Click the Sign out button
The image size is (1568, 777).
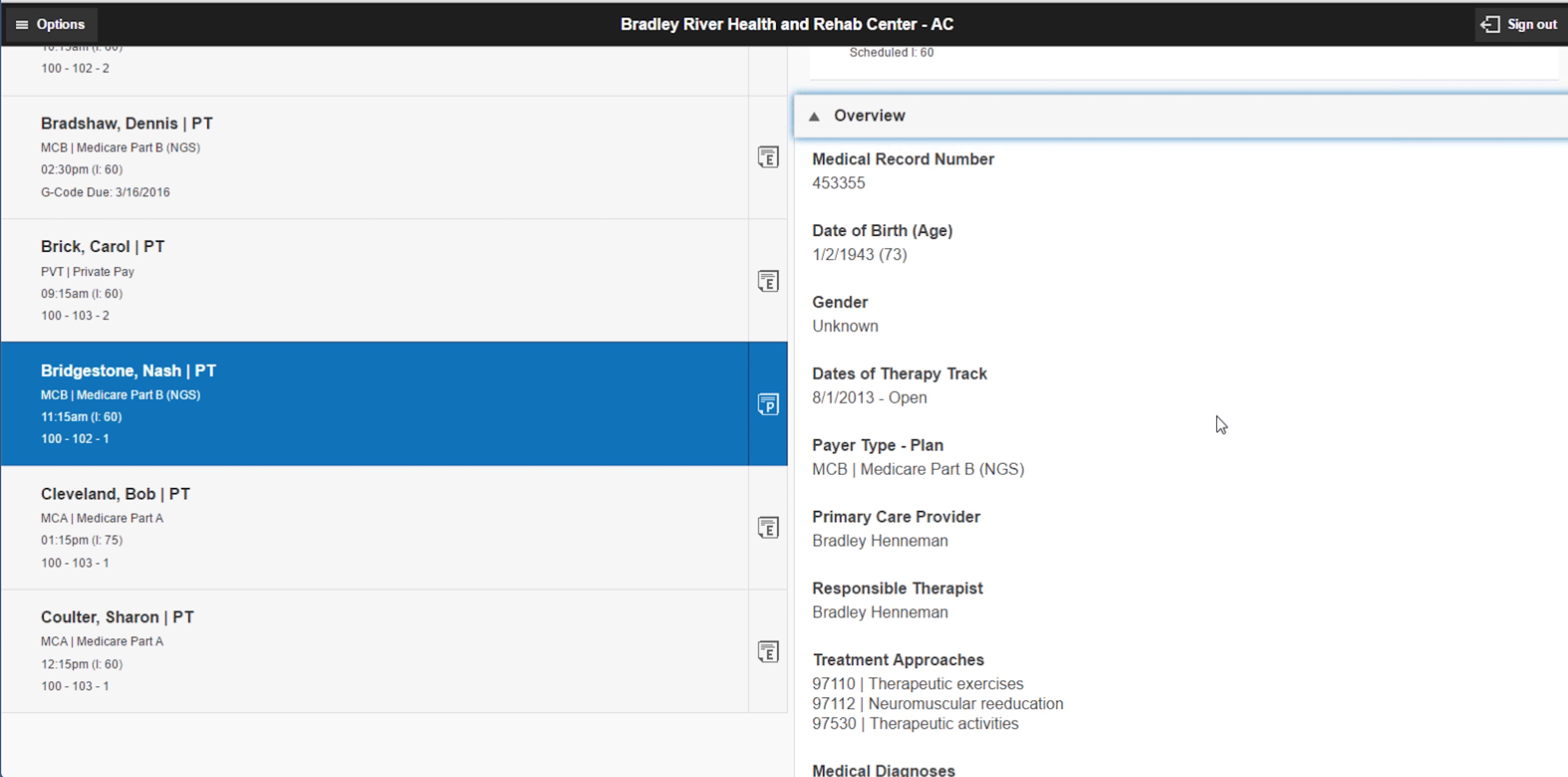coord(1531,24)
